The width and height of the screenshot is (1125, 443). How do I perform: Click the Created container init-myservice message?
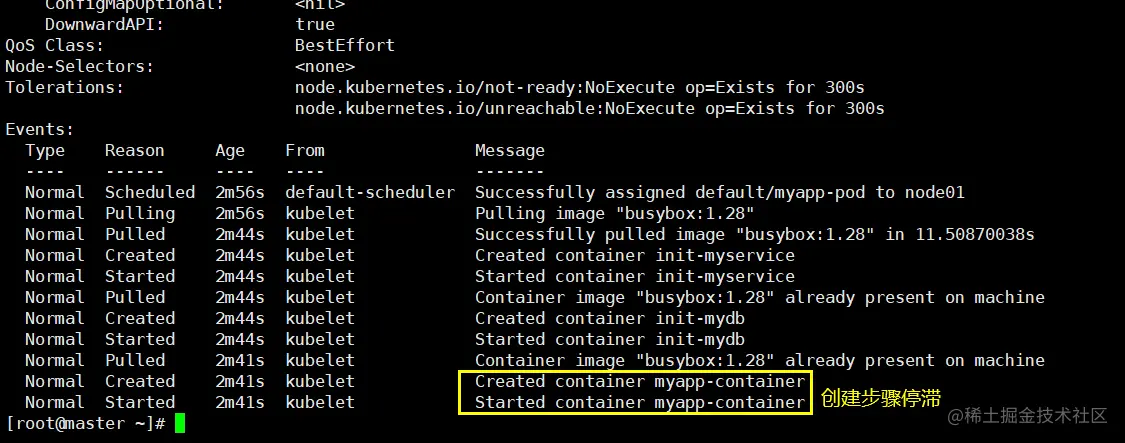634,255
